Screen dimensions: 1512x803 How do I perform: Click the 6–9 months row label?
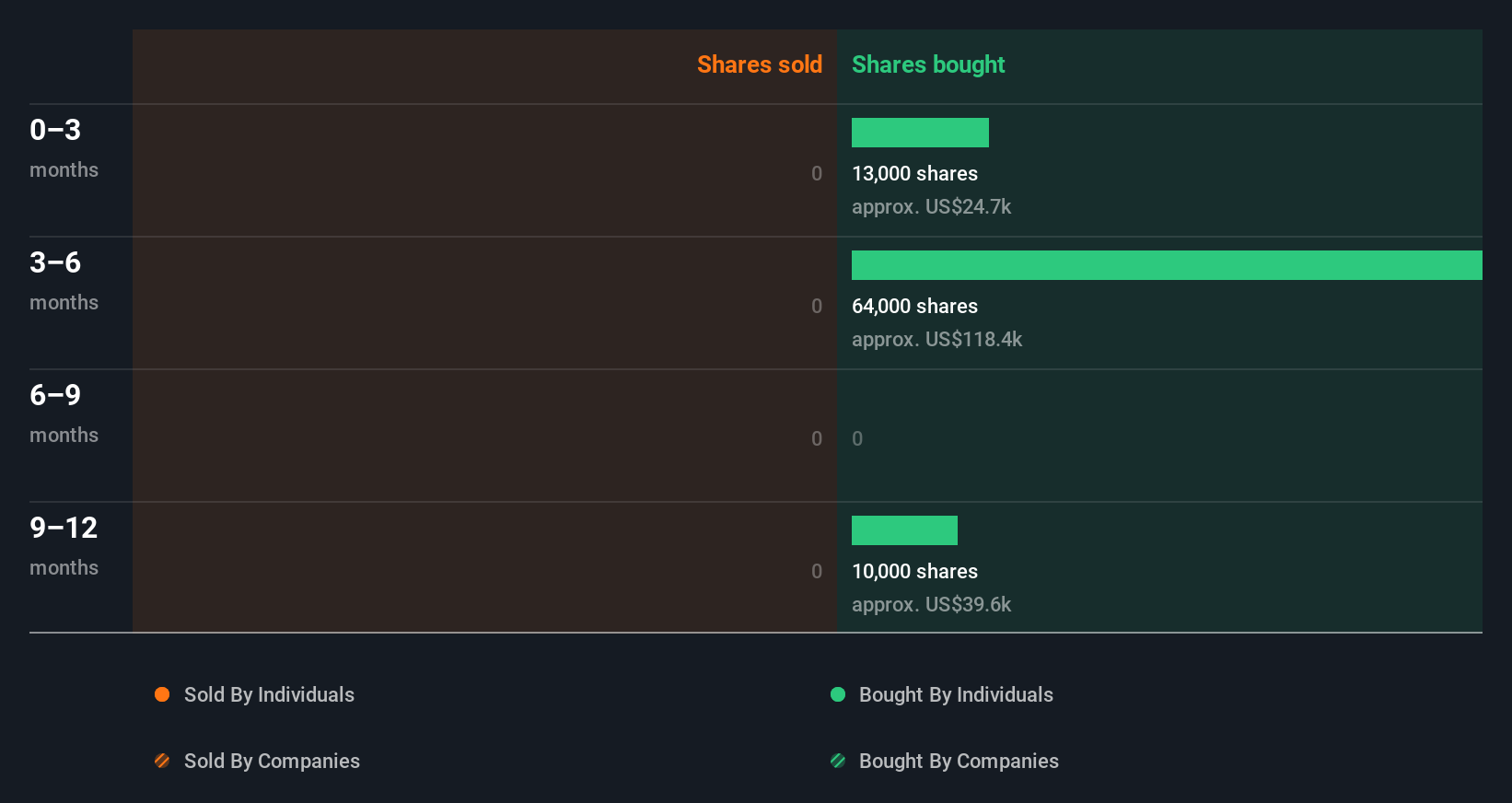(64, 413)
